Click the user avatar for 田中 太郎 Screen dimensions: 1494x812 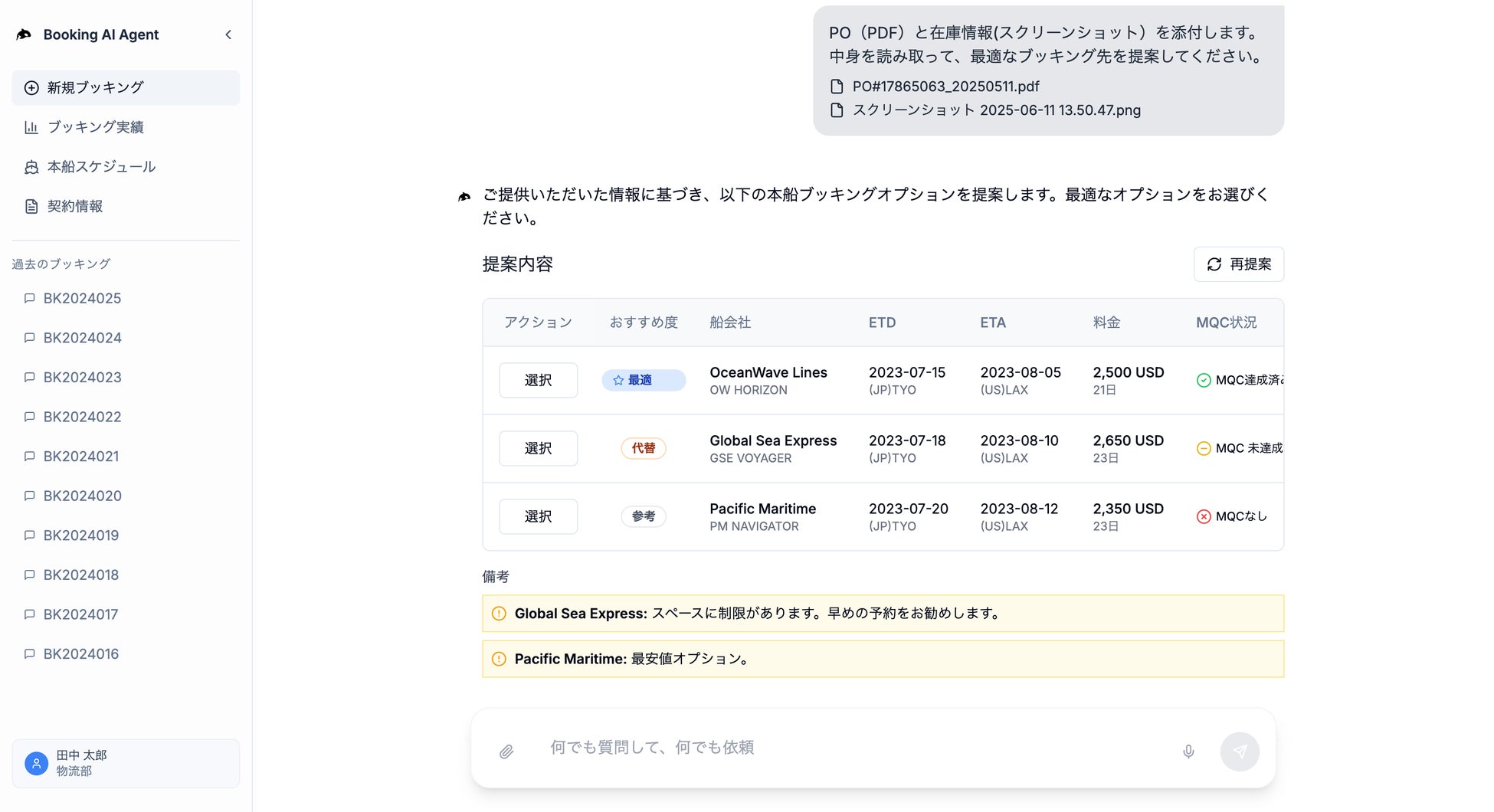tap(36, 763)
